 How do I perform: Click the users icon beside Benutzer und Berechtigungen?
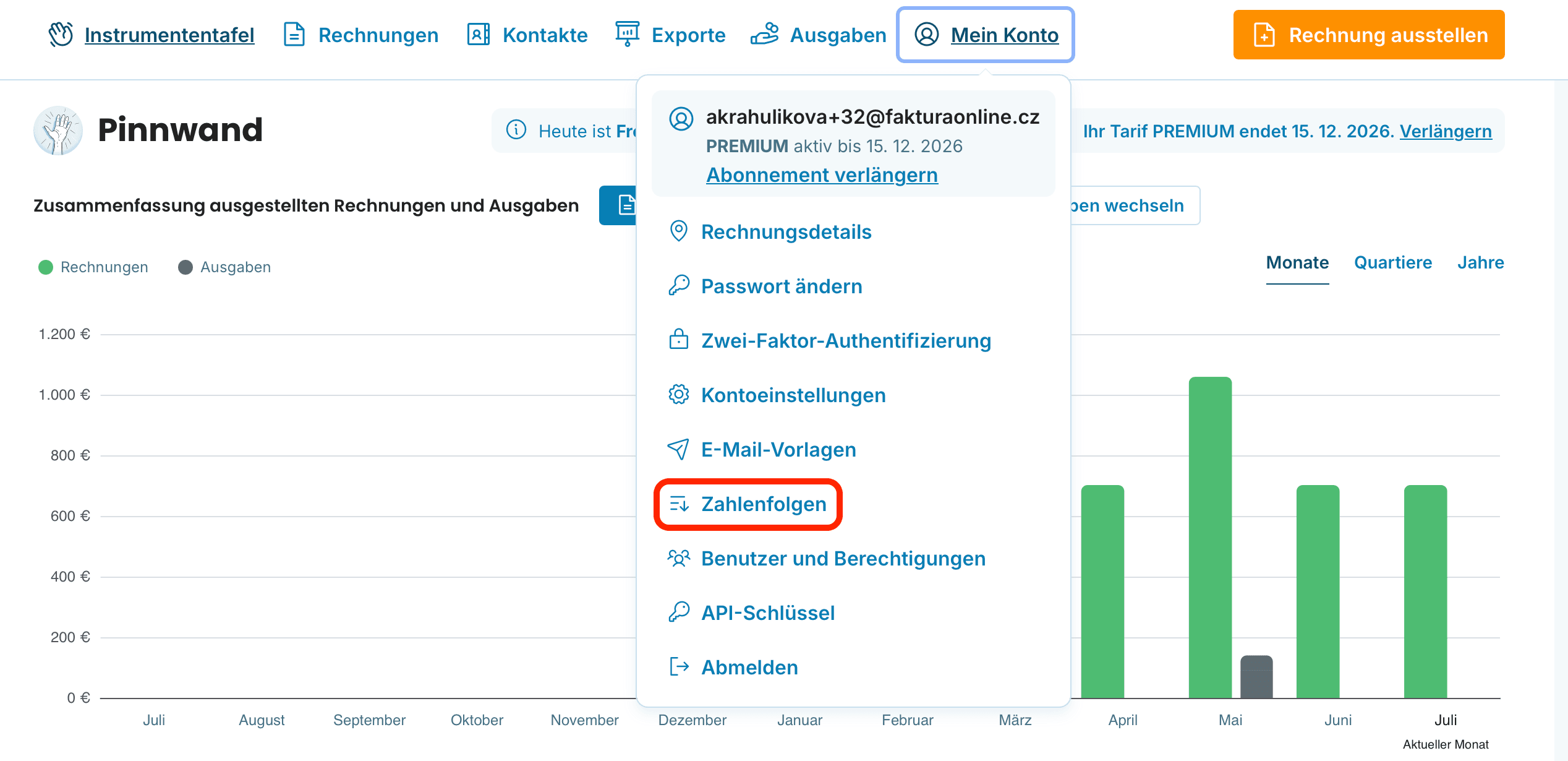tap(679, 558)
